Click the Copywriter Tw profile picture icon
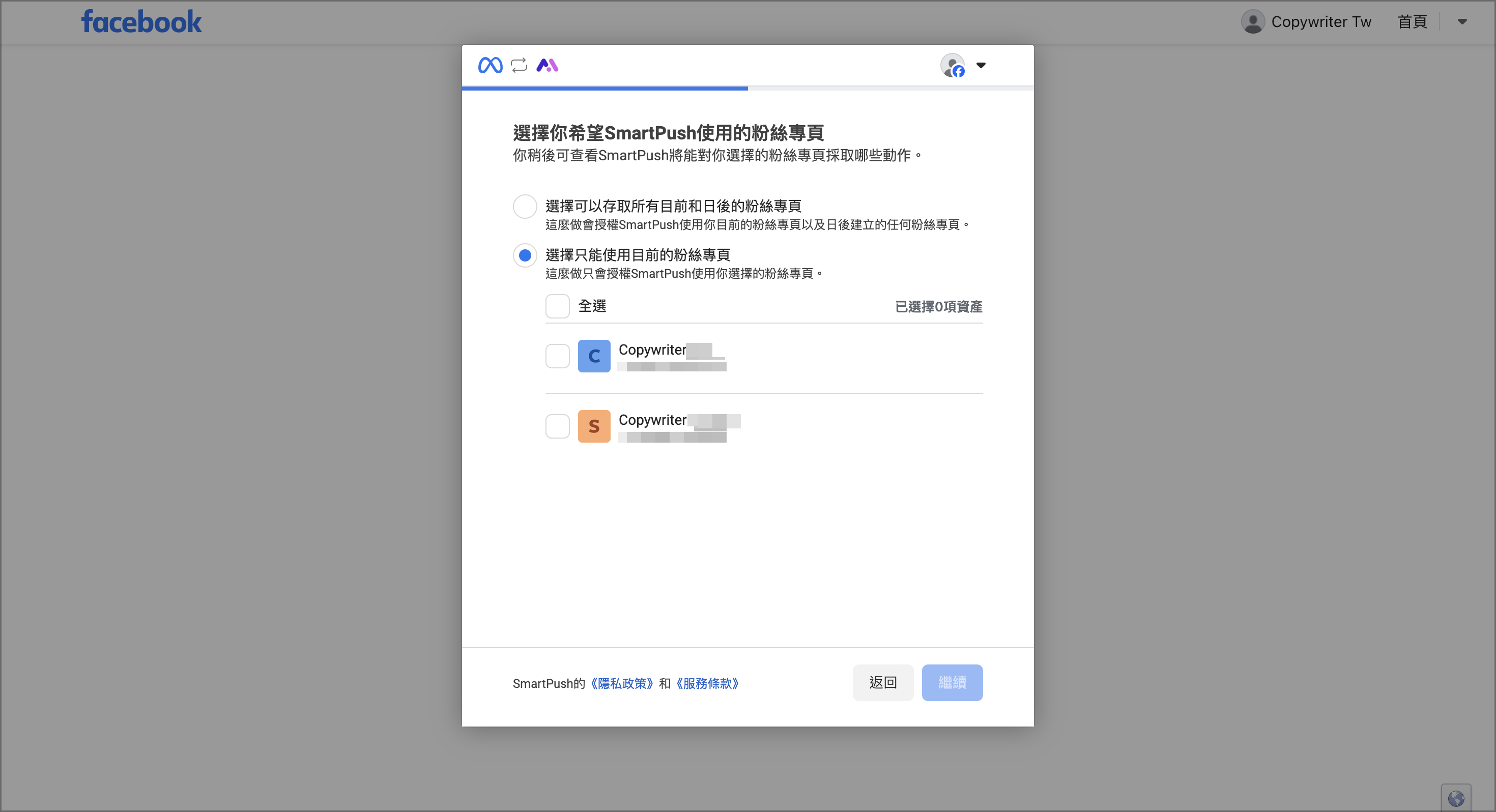The image size is (1496, 812). pos(1253,22)
